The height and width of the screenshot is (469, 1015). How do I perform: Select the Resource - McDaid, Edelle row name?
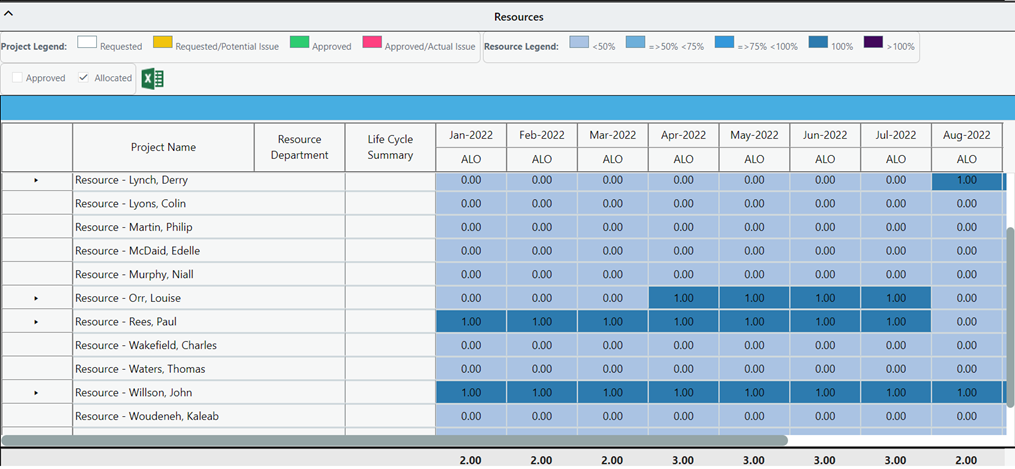(x=135, y=251)
